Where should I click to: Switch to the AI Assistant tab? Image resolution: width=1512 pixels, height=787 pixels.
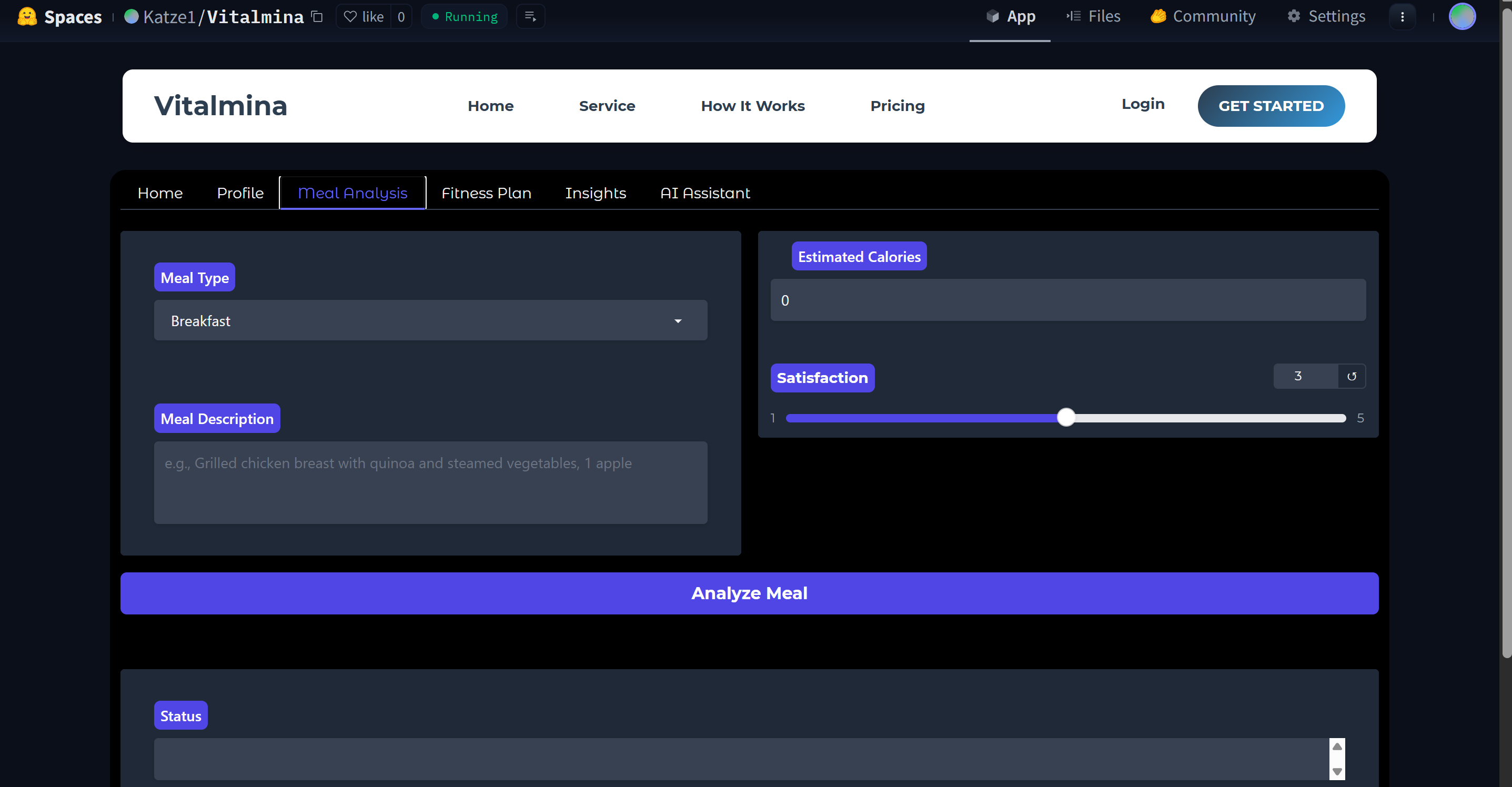704,193
